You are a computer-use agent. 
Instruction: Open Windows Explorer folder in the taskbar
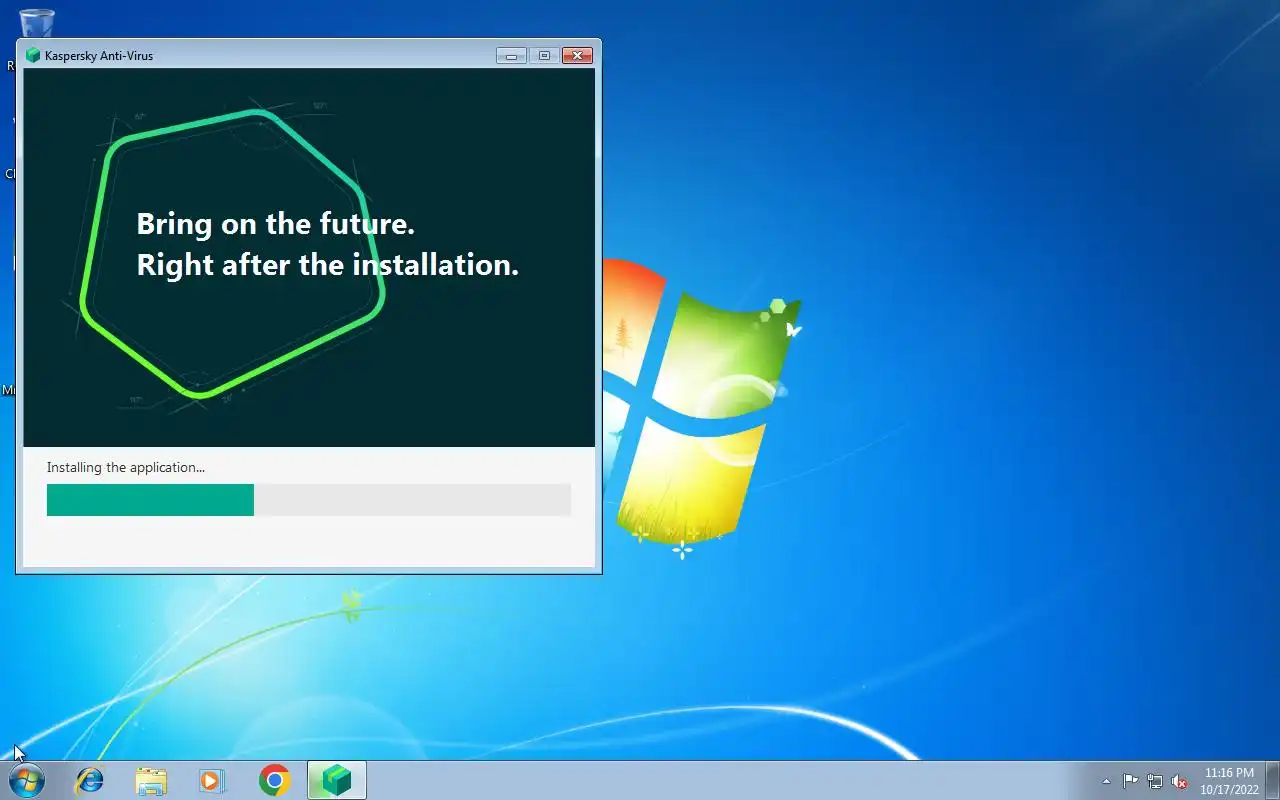[151, 780]
